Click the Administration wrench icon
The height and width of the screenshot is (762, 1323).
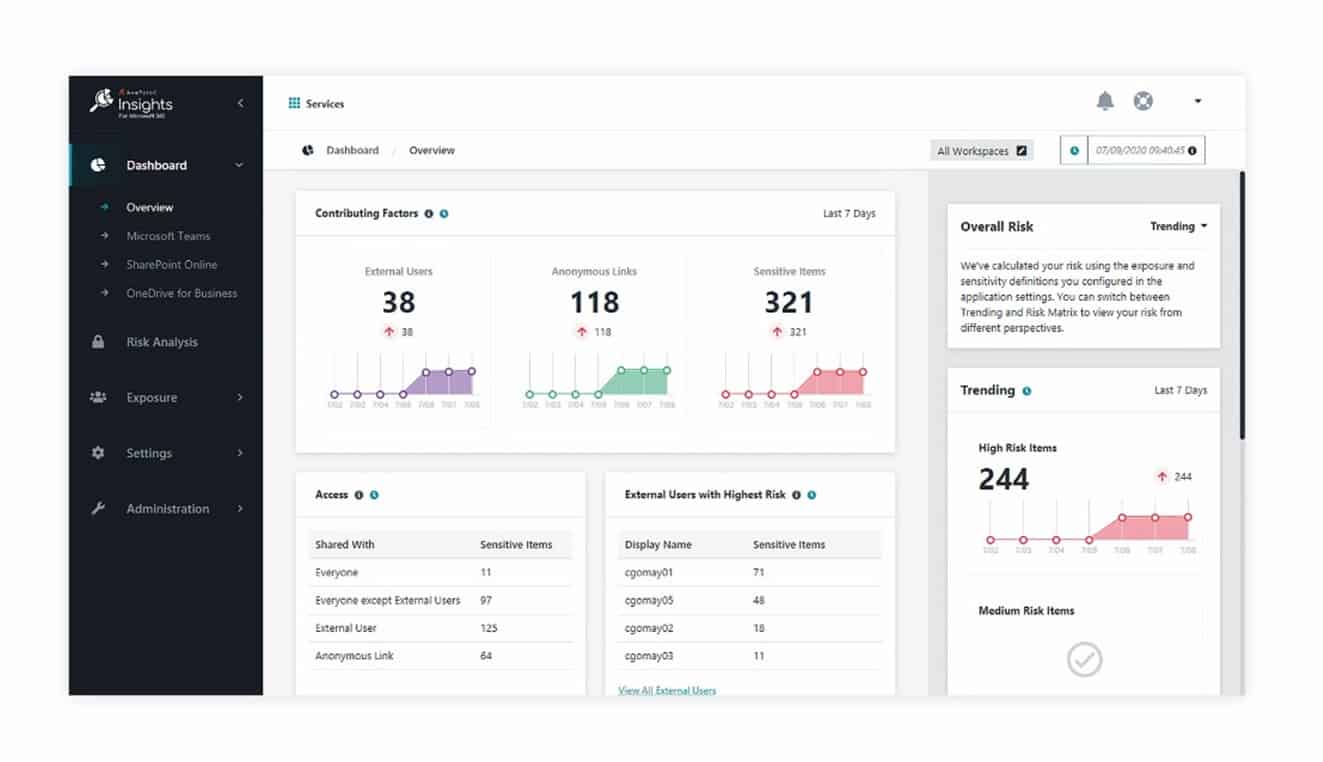[98, 509]
